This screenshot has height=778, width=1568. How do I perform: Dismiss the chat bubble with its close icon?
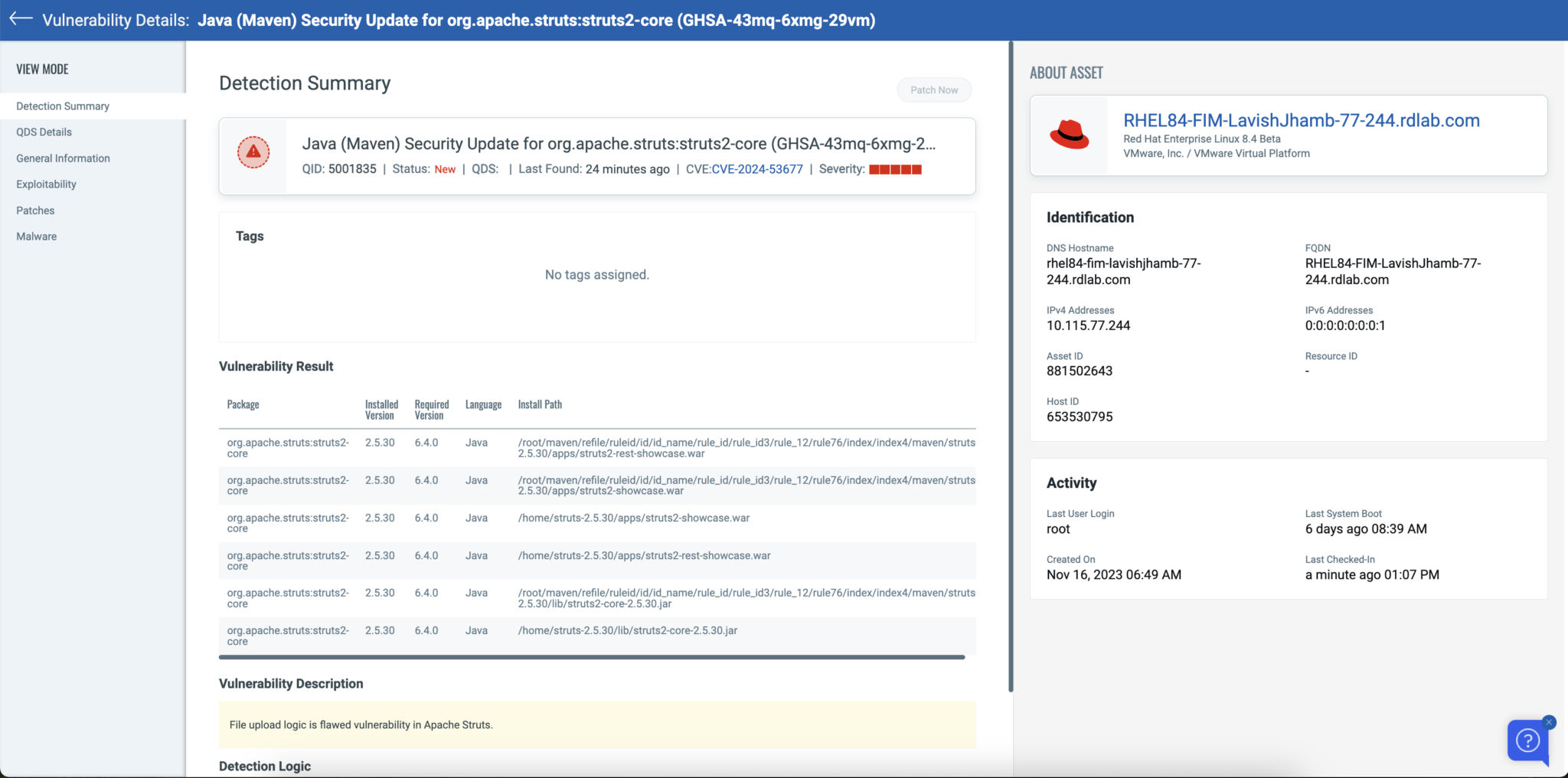tap(1549, 721)
